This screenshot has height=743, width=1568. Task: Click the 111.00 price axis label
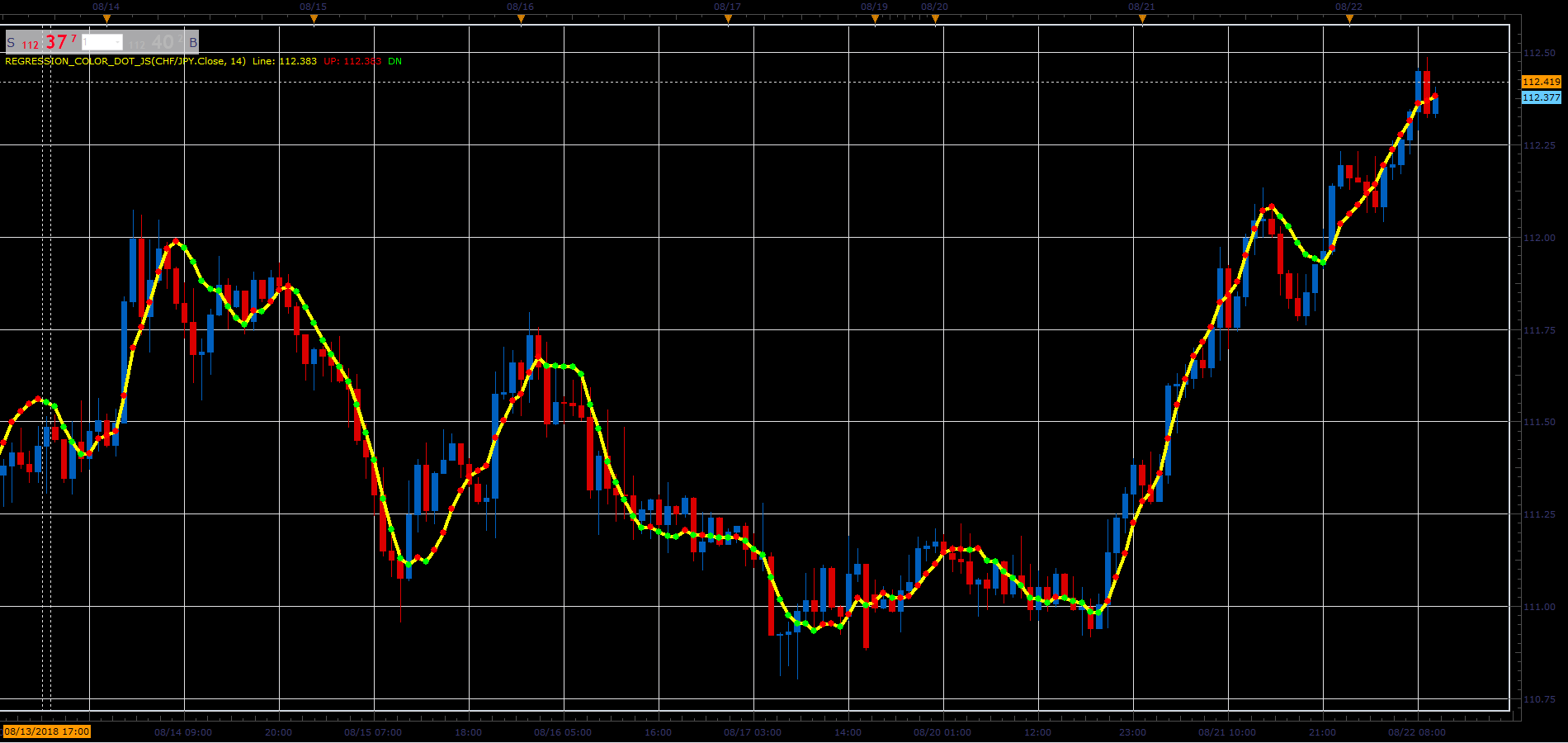click(x=1539, y=607)
